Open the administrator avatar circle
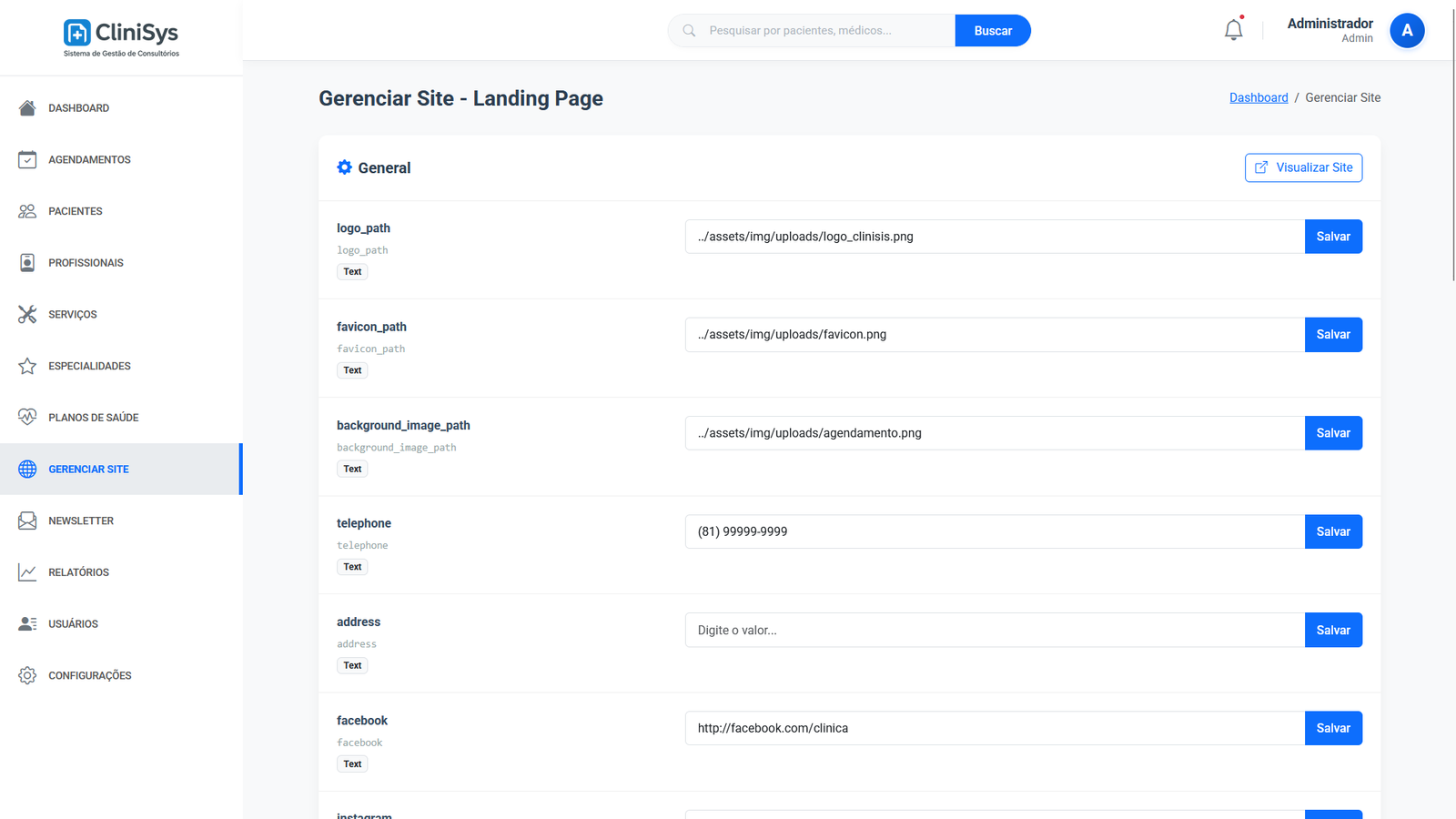The height and width of the screenshot is (819, 1456). tap(1406, 31)
